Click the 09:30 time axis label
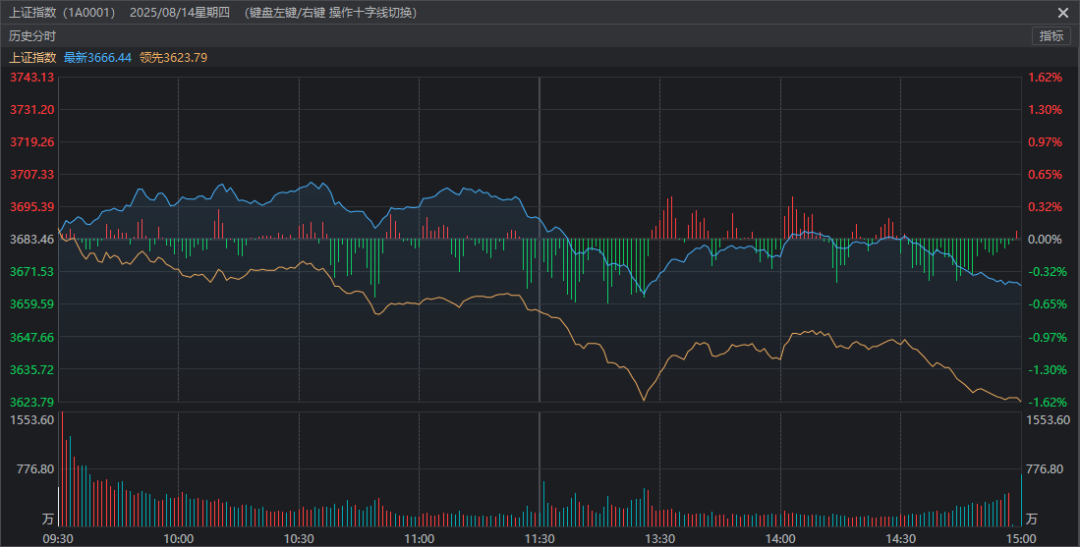The image size is (1080, 547). click(x=58, y=538)
